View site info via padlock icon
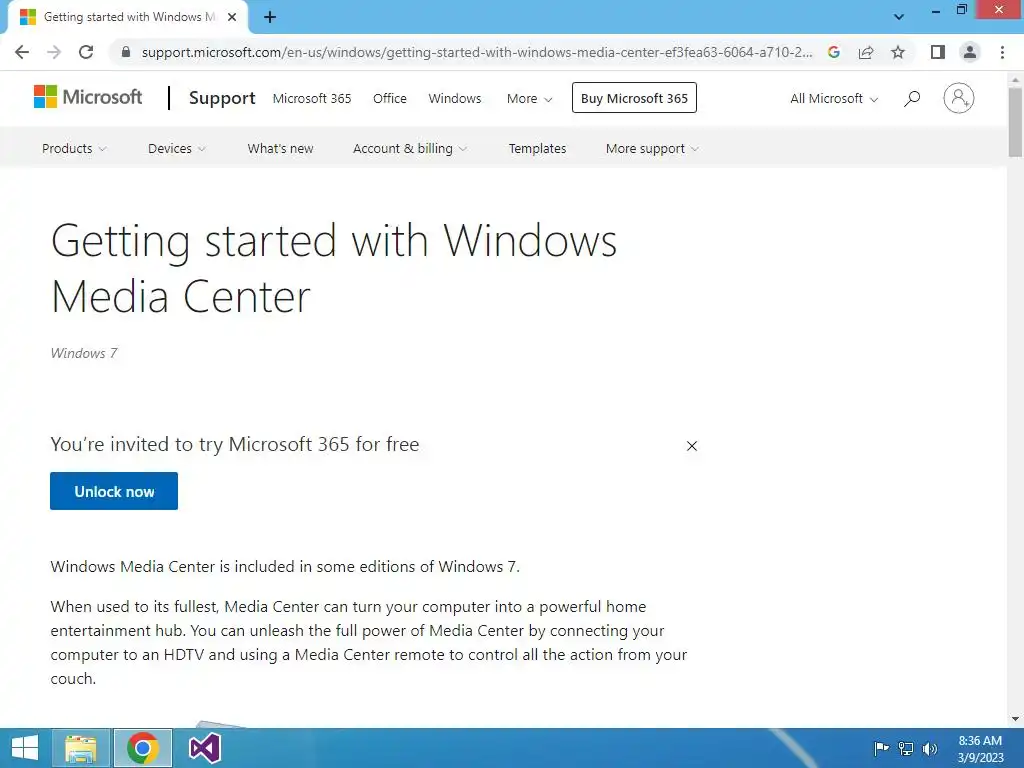This screenshot has width=1024, height=768. point(126,52)
